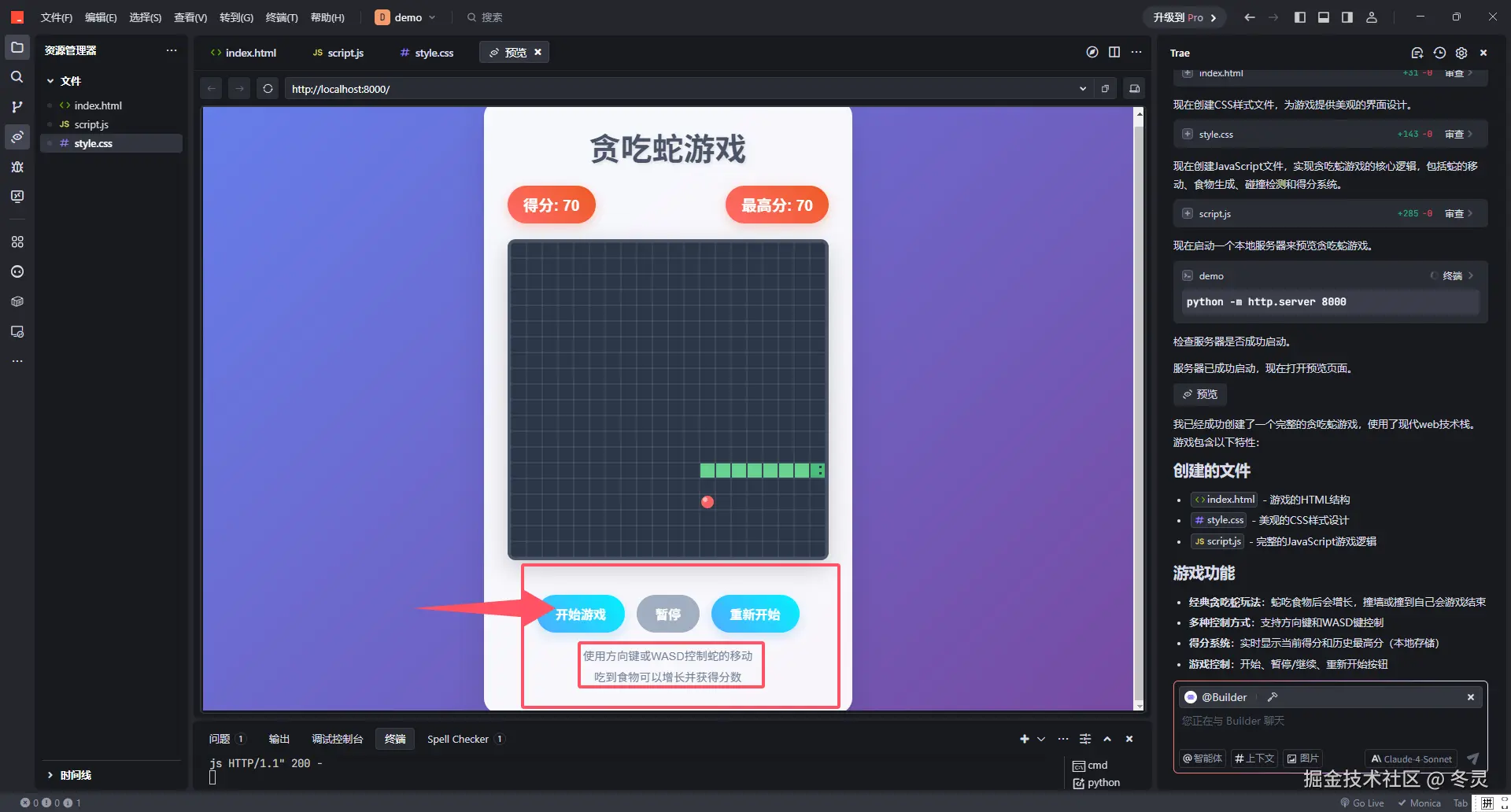Open the device preview toggle icon in address bar
The image size is (1511, 812).
tap(1134, 88)
